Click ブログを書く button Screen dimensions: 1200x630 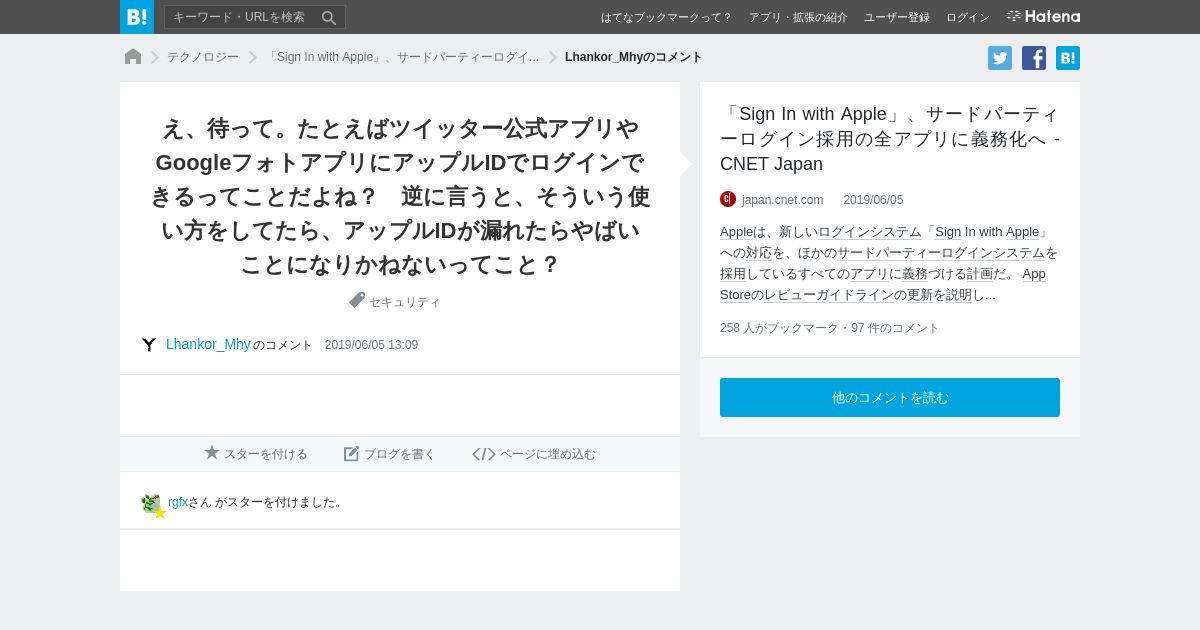point(390,454)
